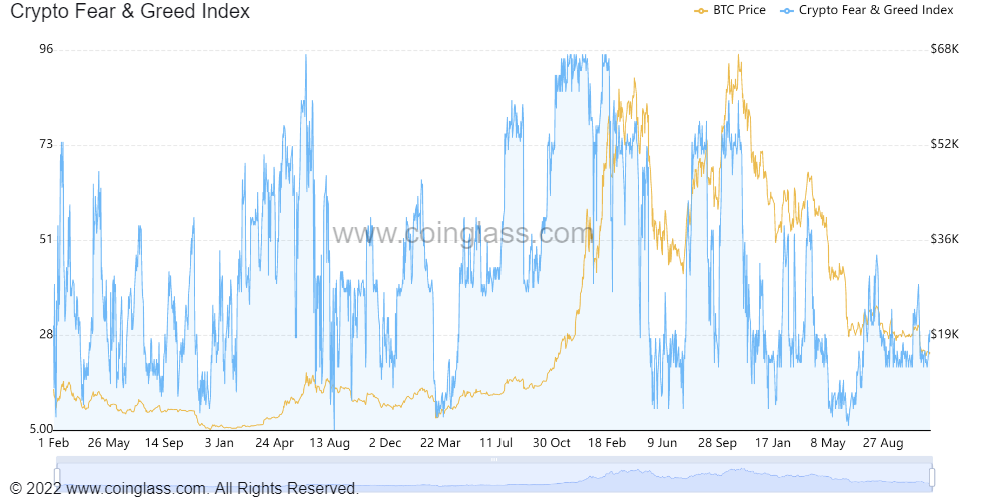Click the $19K right axis label
Image resolution: width=998 pixels, height=500 pixels.
click(x=945, y=334)
